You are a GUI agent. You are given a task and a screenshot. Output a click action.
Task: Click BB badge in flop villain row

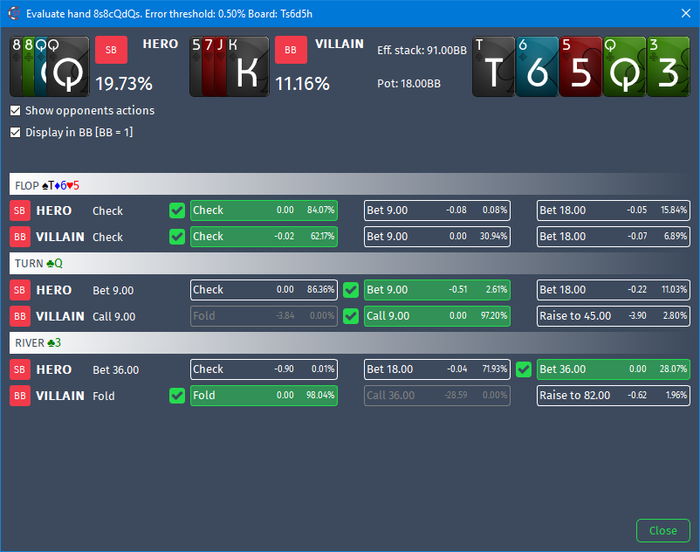click(x=20, y=237)
